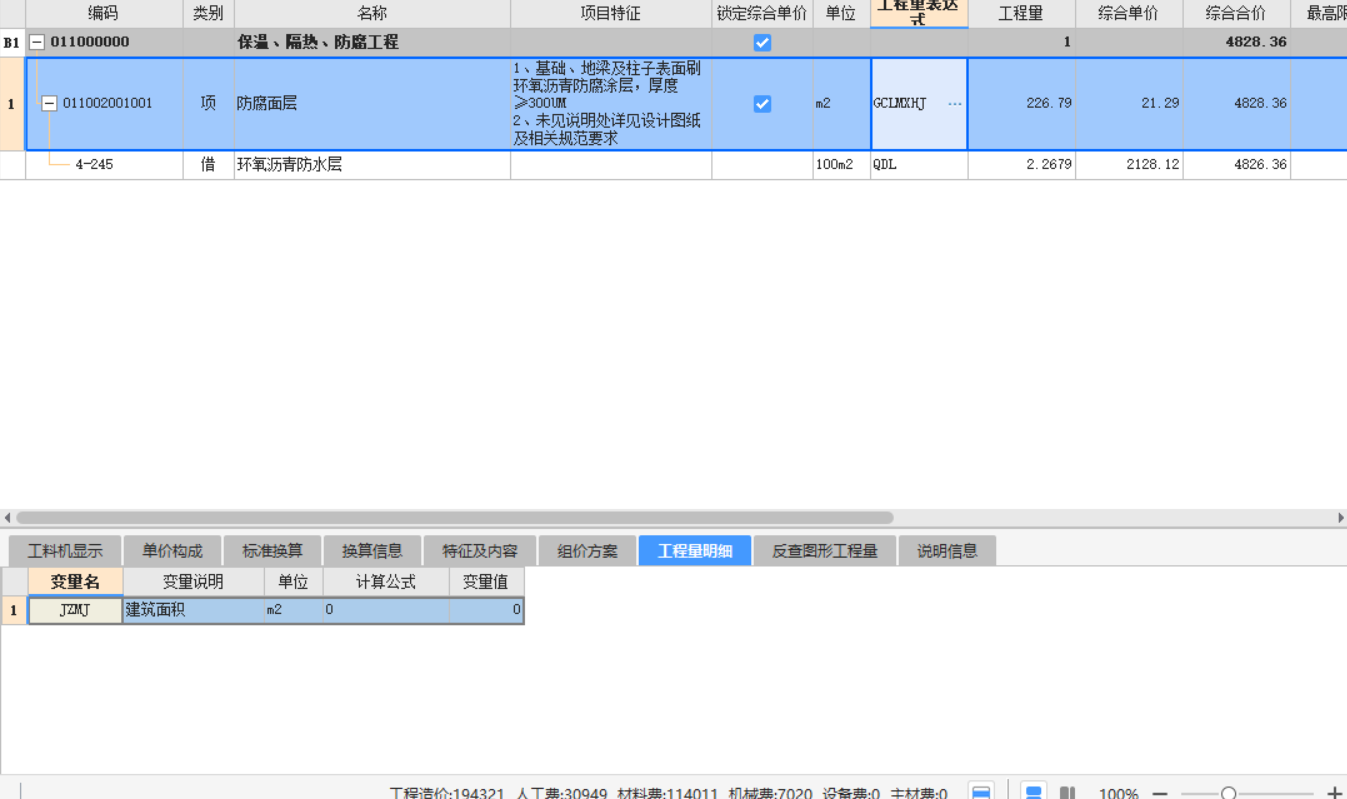The height and width of the screenshot is (799, 1347).
Task: Click the zoom slider handle
Action: (x=1228, y=794)
